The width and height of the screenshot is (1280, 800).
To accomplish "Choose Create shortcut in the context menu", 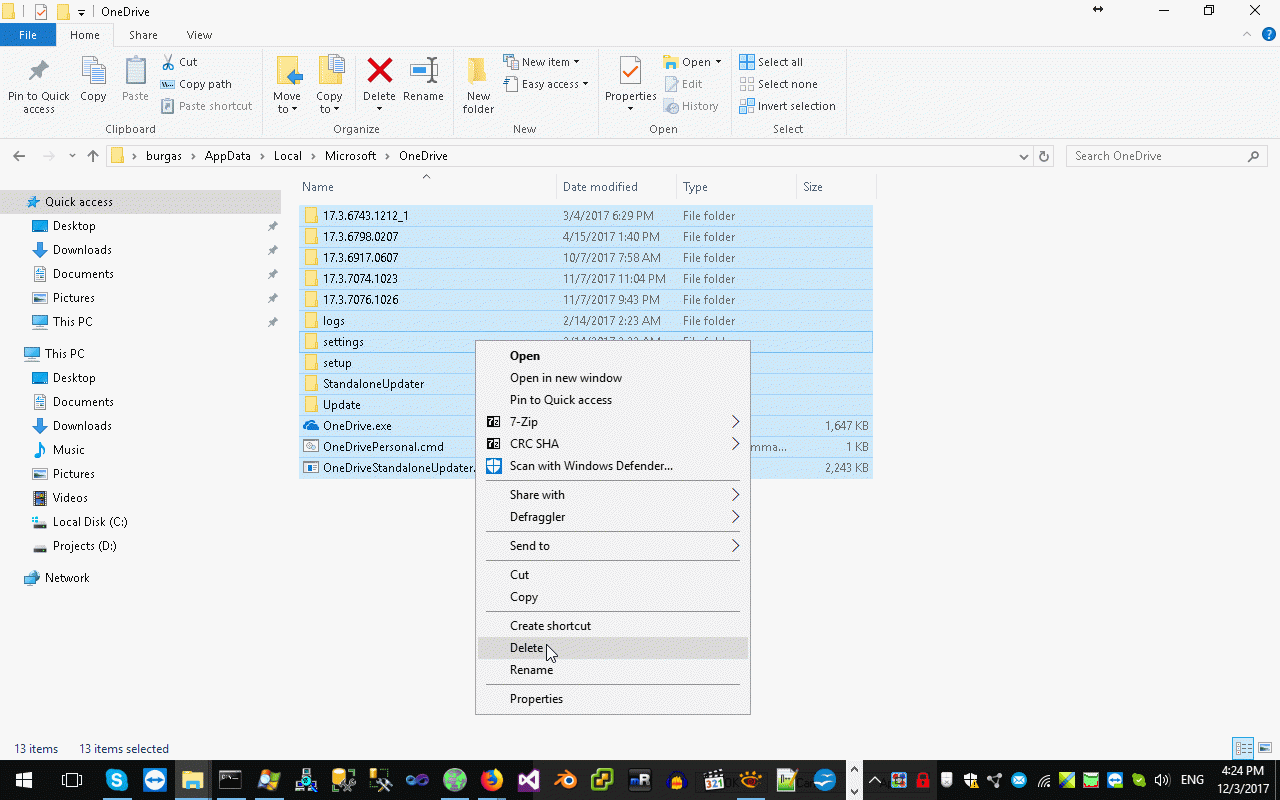I will click(x=613, y=626).
